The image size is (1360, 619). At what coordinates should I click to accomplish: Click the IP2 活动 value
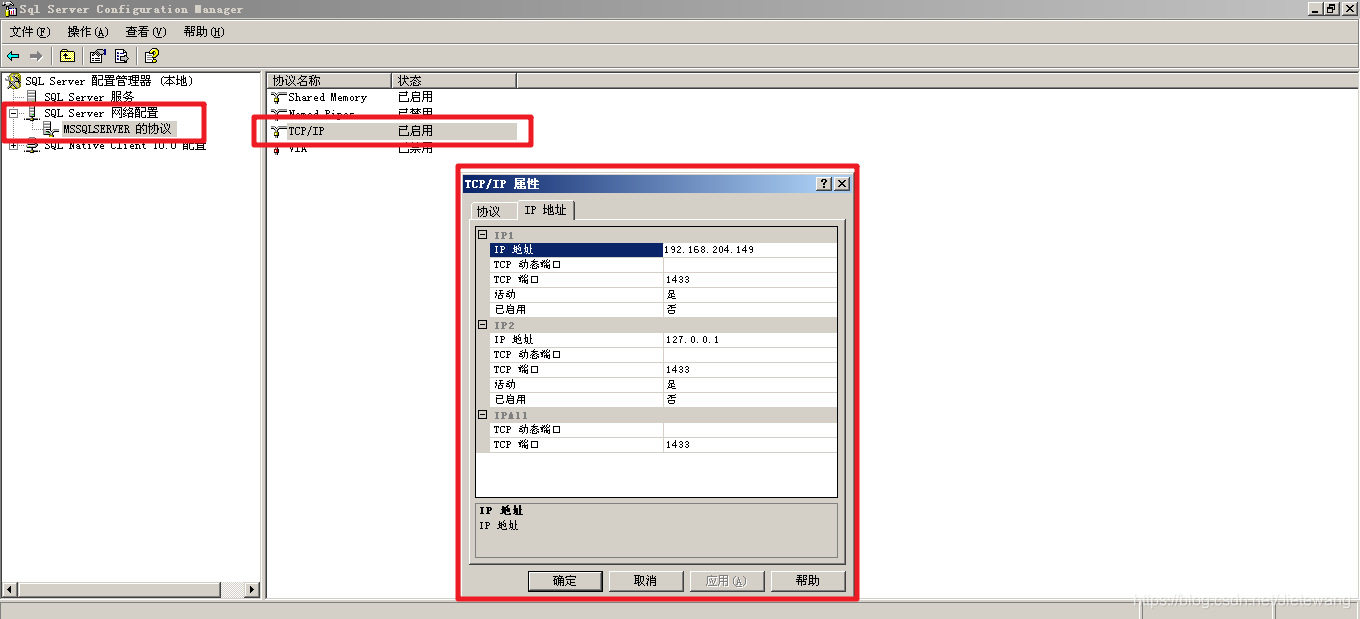point(750,385)
